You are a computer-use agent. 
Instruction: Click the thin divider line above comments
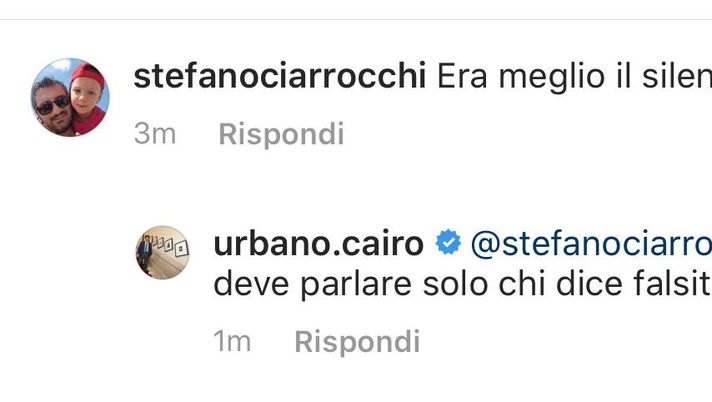[356, 20]
